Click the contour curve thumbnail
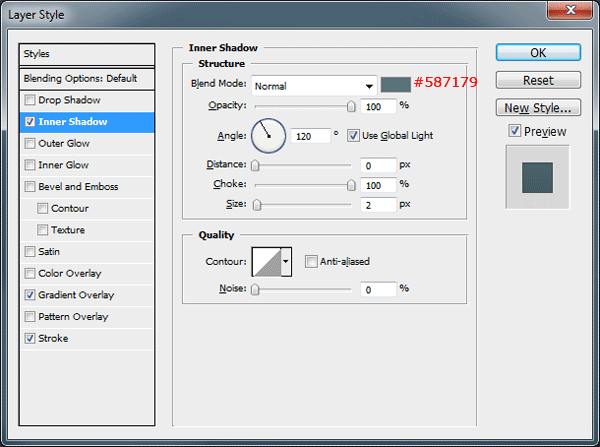 (x=267, y=262)
